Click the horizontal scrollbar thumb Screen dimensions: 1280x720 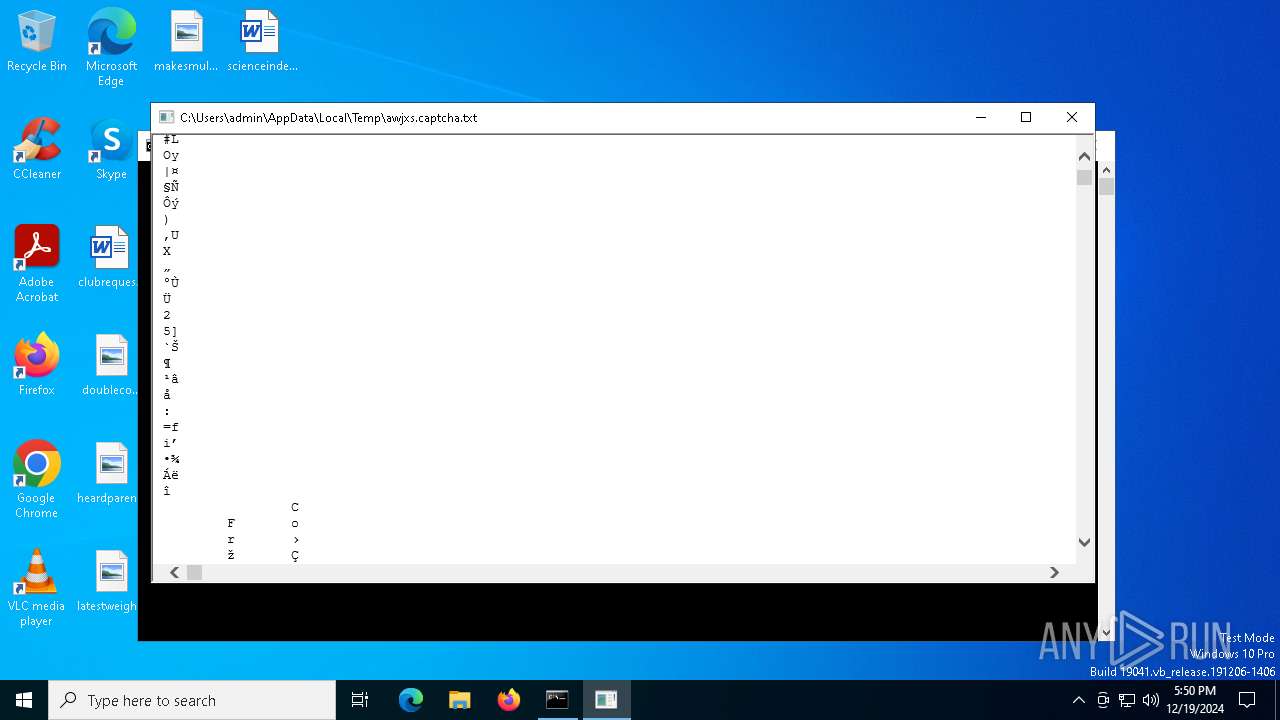194,572
